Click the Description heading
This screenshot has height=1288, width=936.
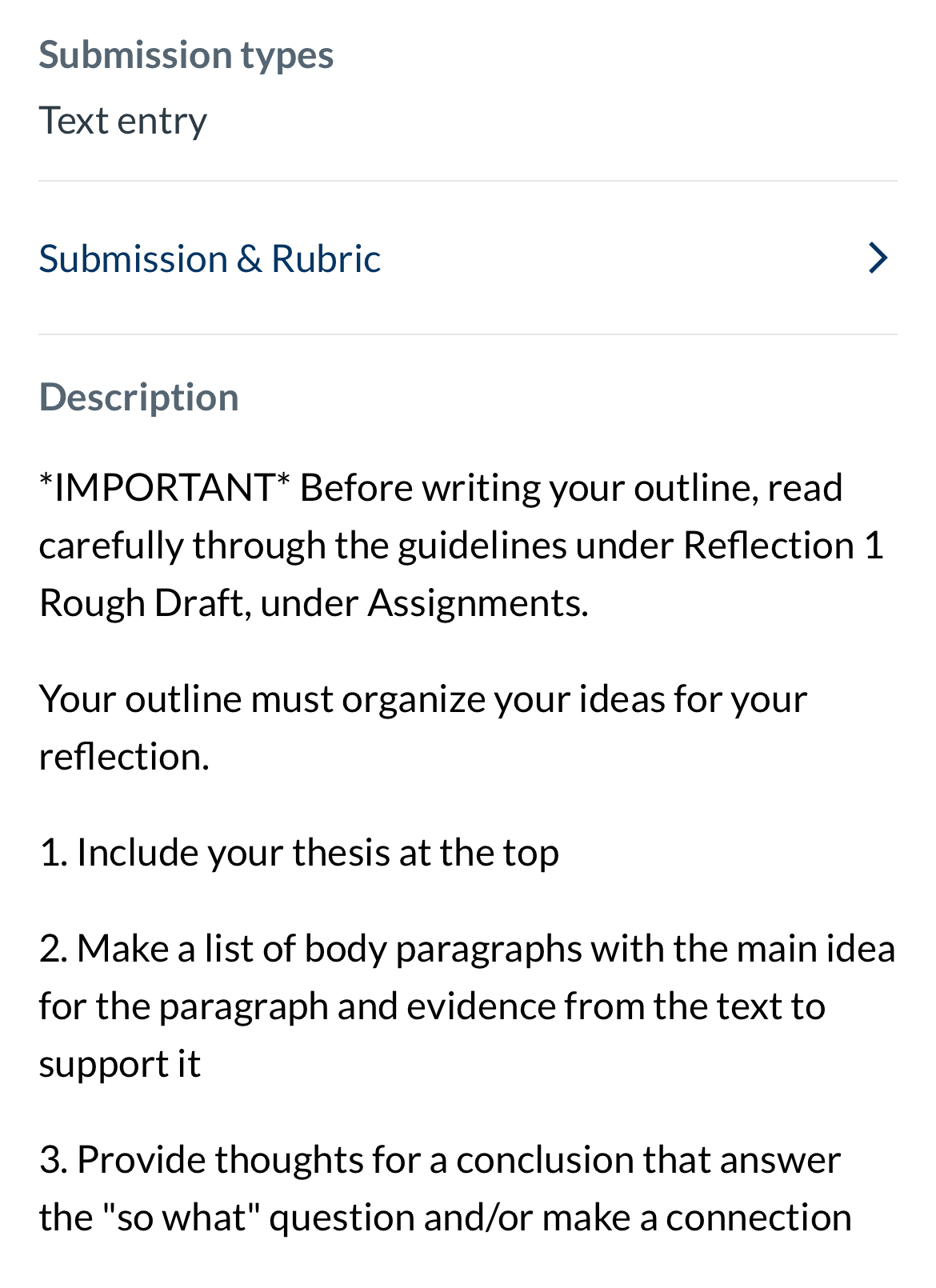(x=139, y=395)
